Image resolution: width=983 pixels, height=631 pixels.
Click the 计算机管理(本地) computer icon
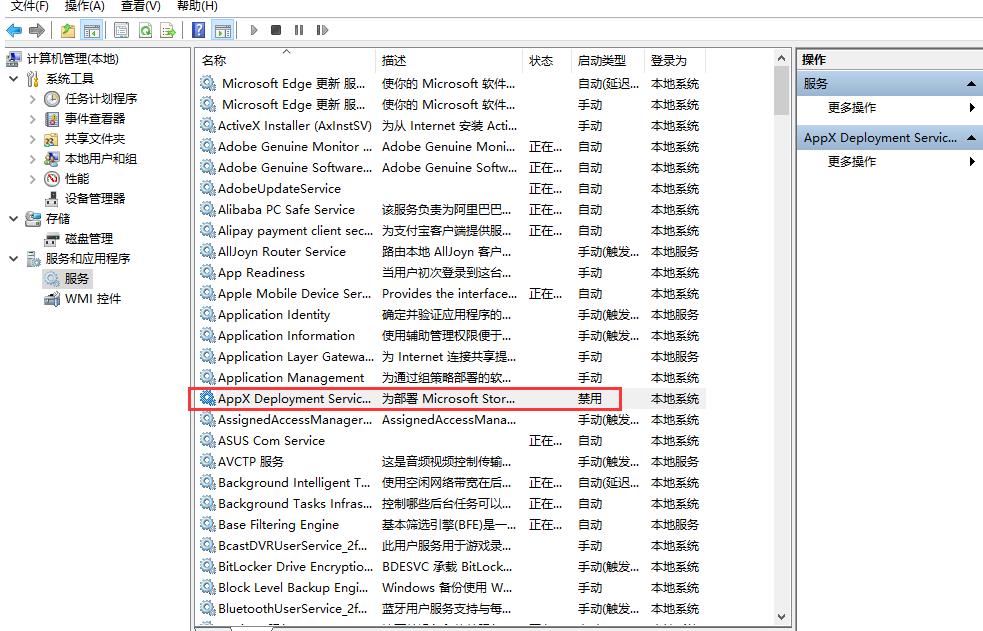coord(14,59)
